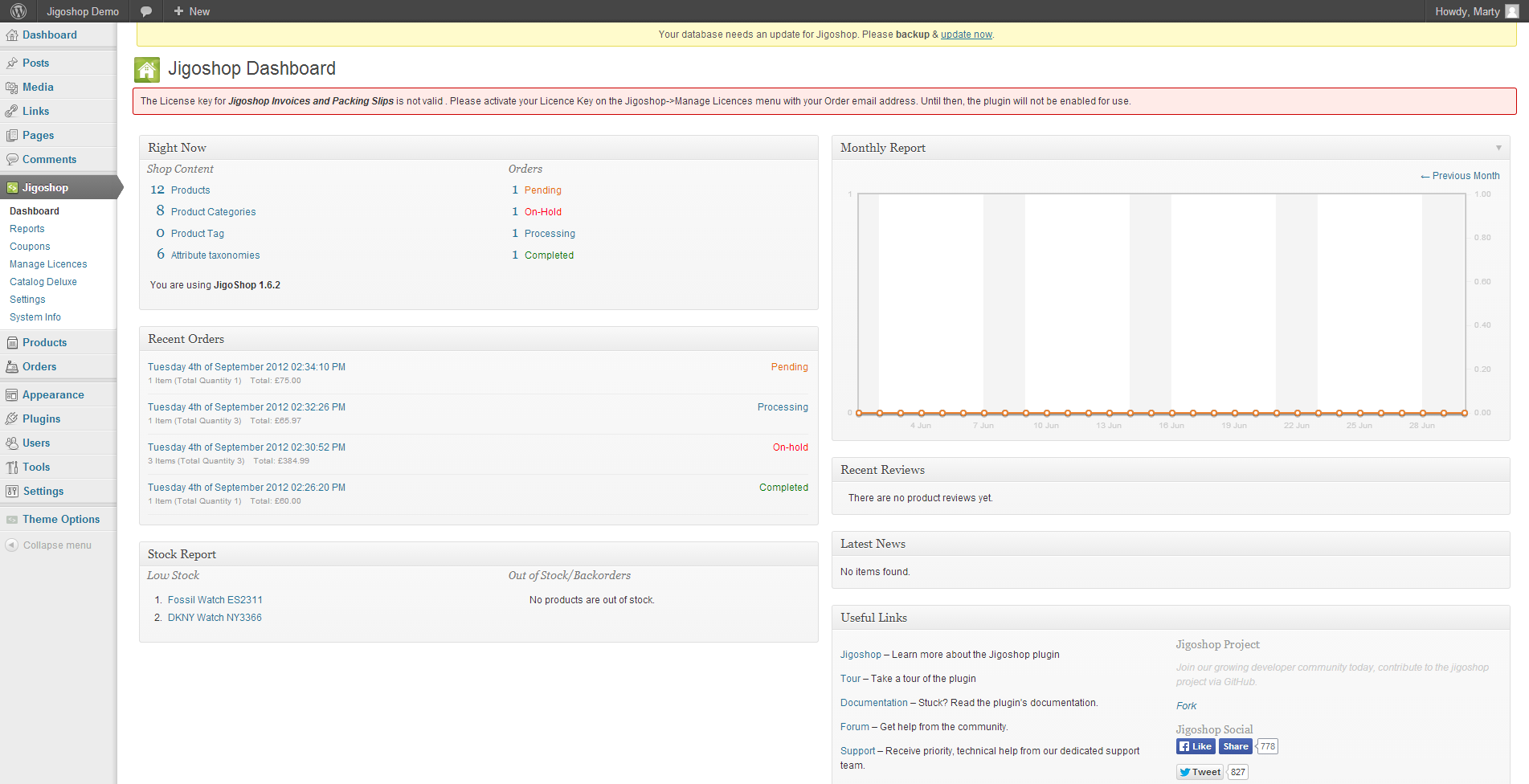
Task: Open the Documentation useful link
Action: coord(874,703)
